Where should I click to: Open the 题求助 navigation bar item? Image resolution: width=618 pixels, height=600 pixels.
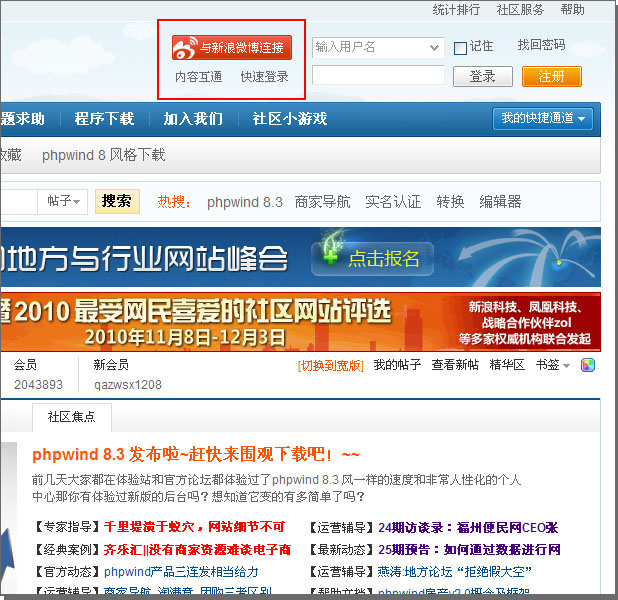22,119
